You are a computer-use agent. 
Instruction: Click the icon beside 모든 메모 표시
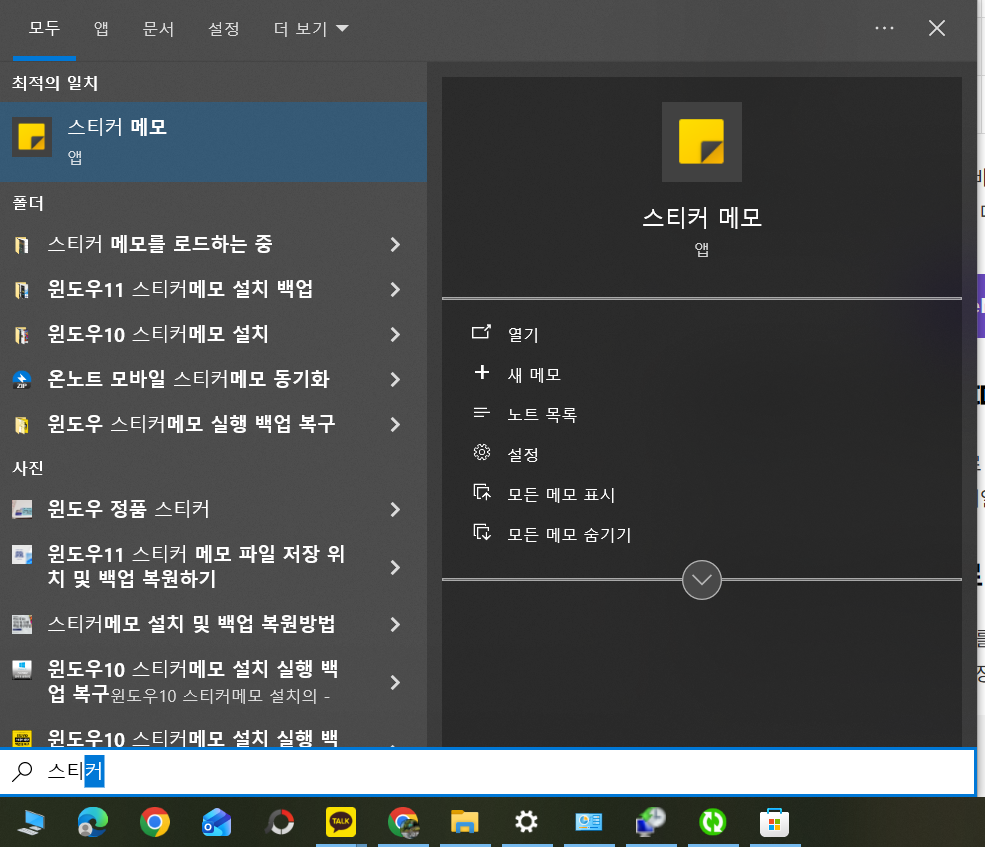(481, 493)
